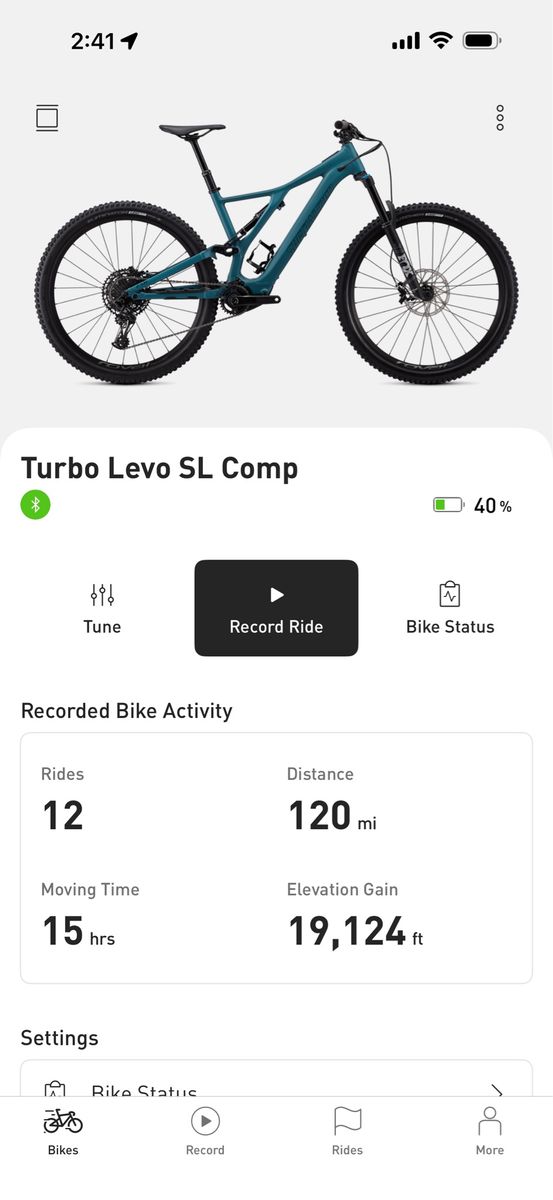Tap the 40% battery indicator icon

(448, 506)
